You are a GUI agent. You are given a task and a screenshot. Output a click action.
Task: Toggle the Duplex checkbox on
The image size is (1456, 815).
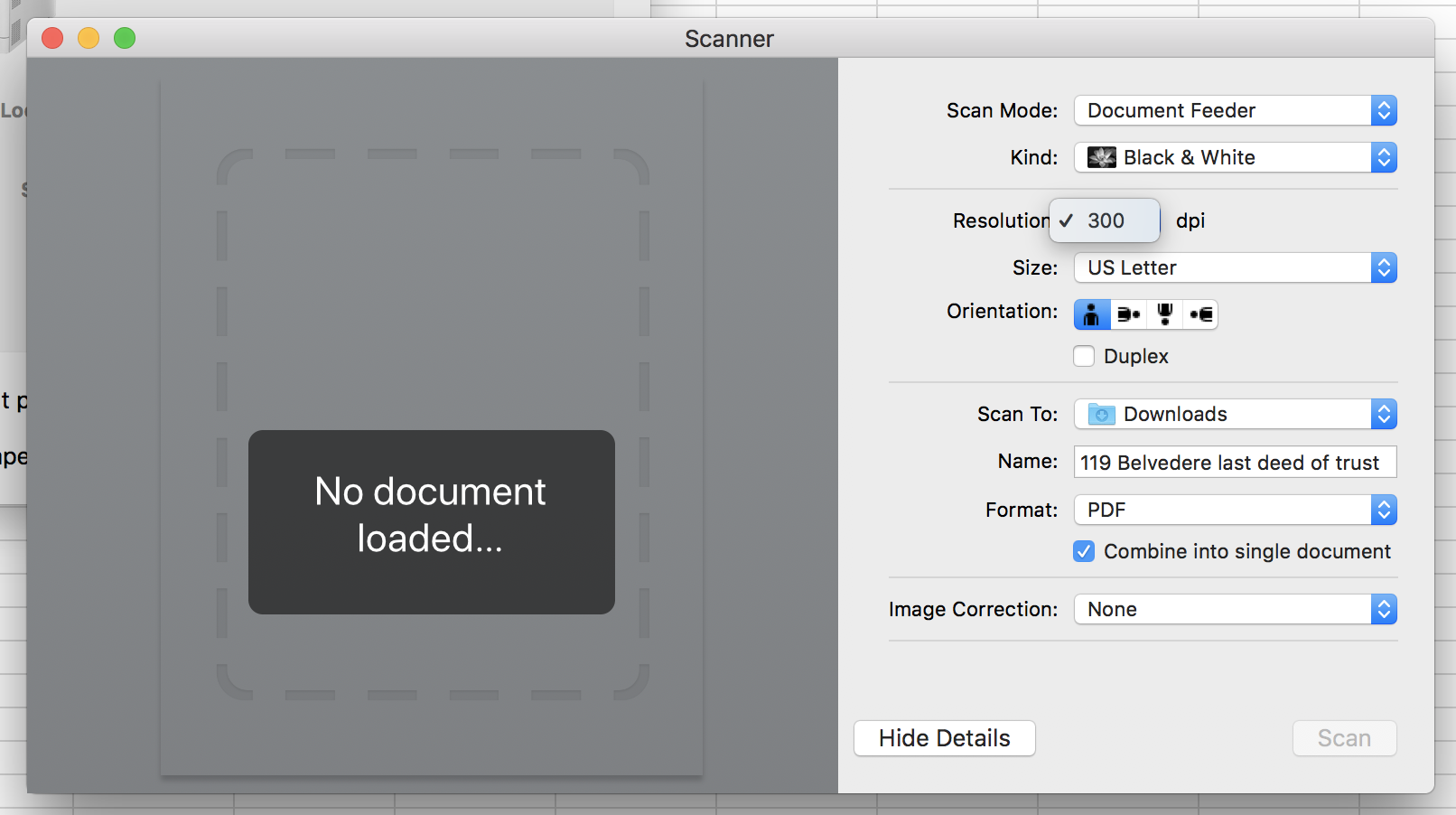1083,356
